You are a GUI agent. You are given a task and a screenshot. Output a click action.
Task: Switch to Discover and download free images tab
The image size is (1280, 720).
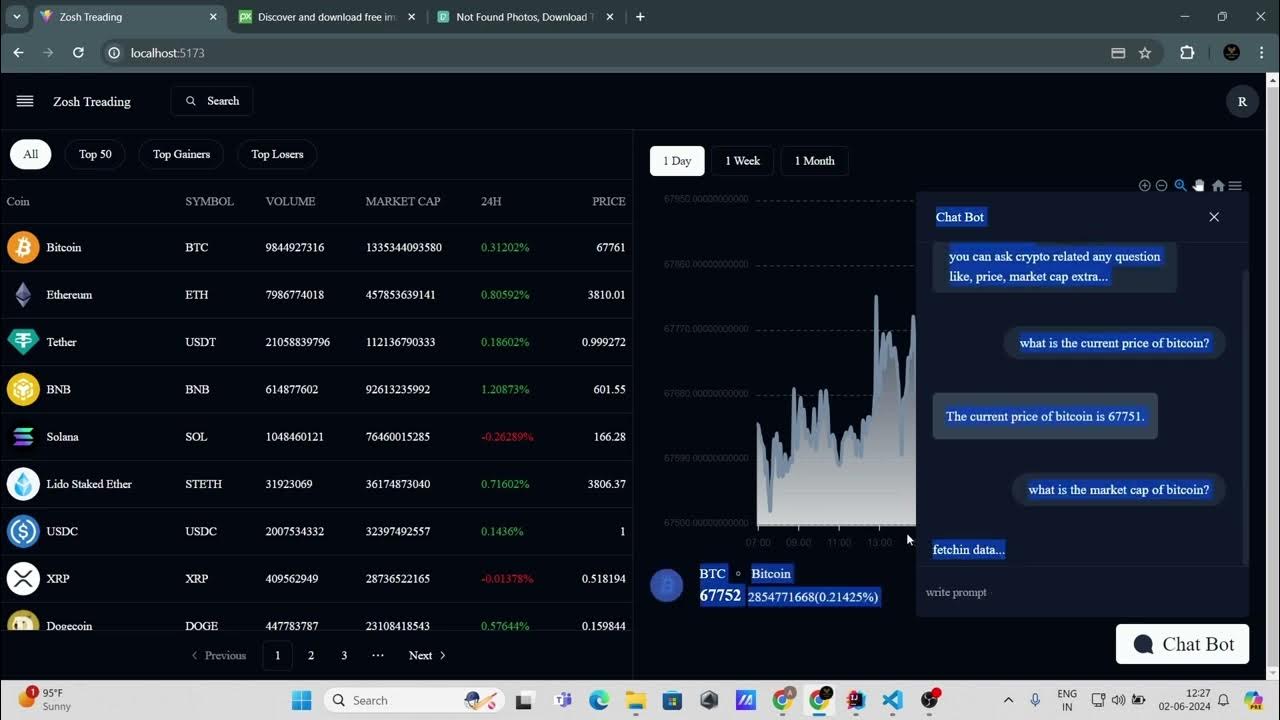point(327,17)
